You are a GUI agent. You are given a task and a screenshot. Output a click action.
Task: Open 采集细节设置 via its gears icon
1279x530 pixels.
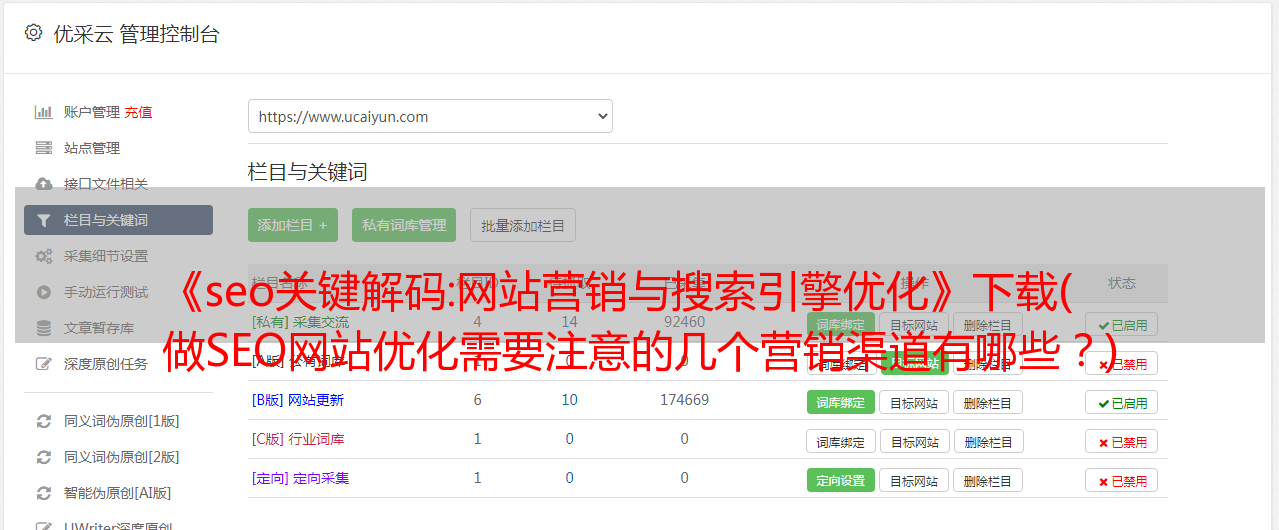pyautogui.click(x=43, y=256)
